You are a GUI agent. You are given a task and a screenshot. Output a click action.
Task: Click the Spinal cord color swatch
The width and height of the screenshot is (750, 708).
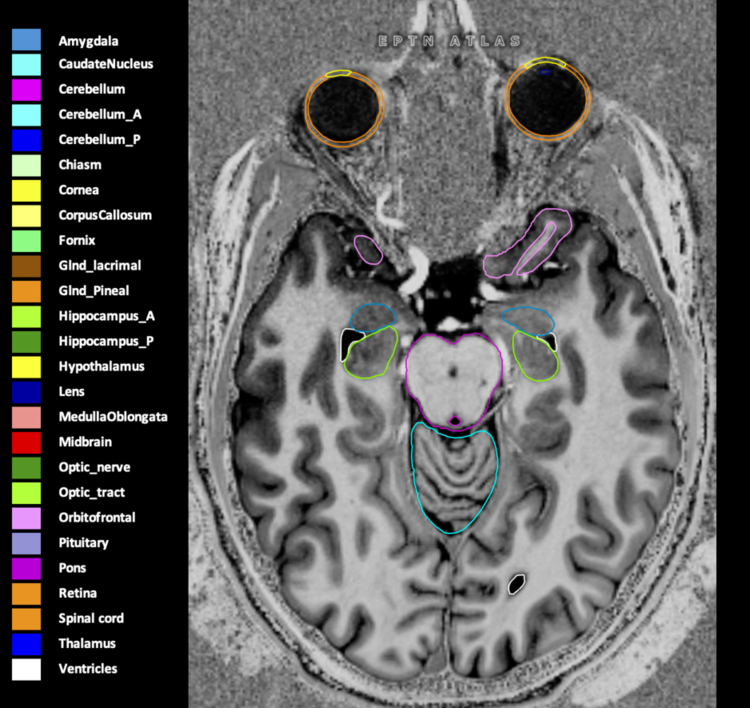[x=26, y=619]
